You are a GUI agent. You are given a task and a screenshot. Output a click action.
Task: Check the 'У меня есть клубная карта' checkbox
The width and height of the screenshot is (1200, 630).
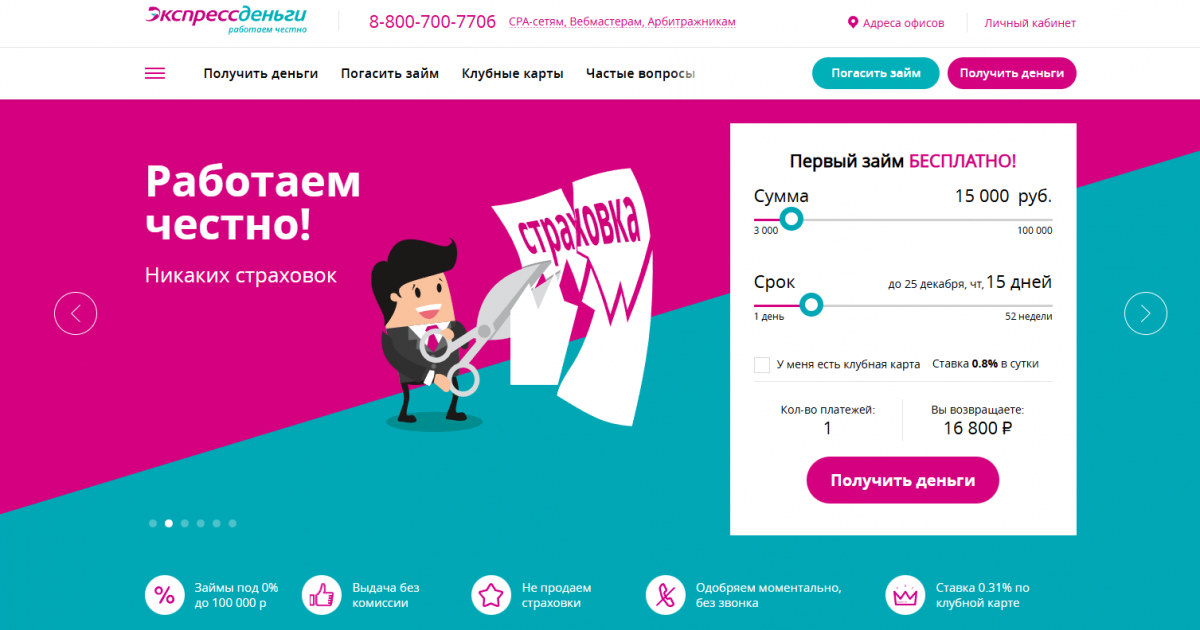tap(762, 365)
